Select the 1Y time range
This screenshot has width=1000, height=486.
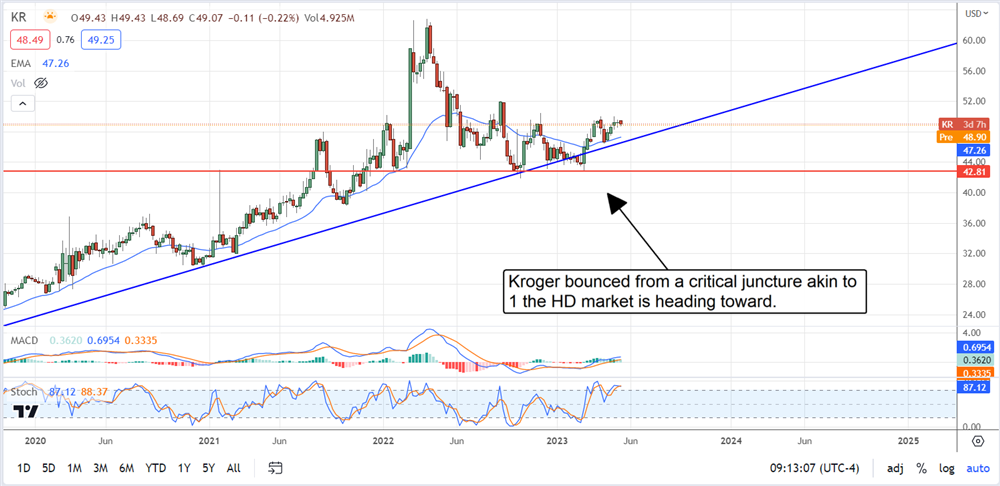tap(184, 468)
